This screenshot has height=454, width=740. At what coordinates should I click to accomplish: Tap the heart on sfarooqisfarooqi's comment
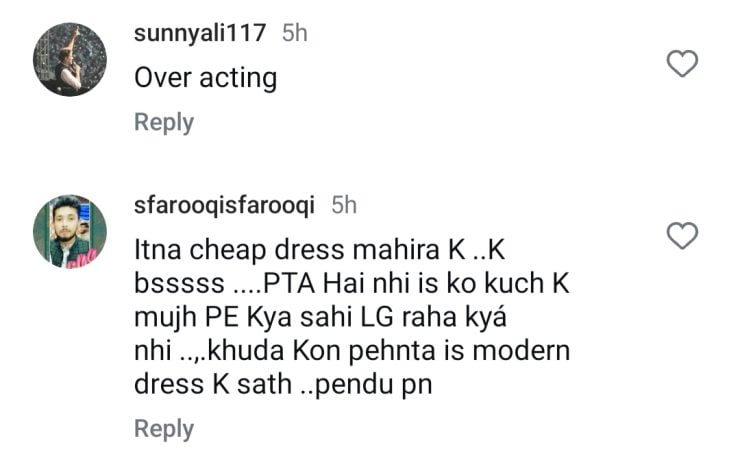point(682,236)
